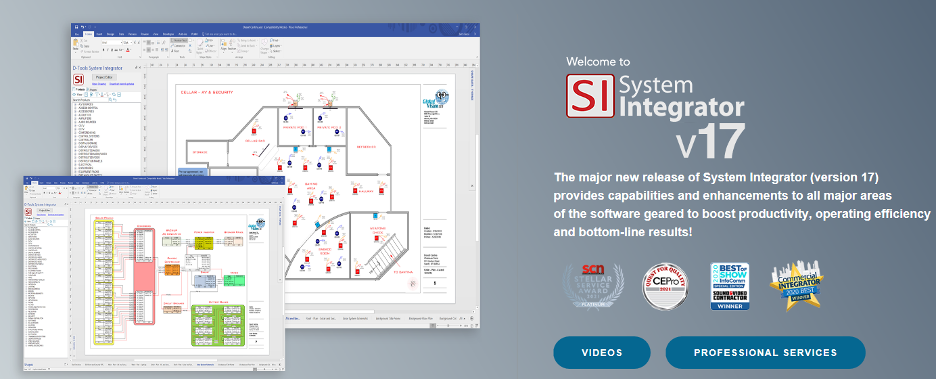Toggle Bold formatting in the ribbon

[x=103, y=50]
